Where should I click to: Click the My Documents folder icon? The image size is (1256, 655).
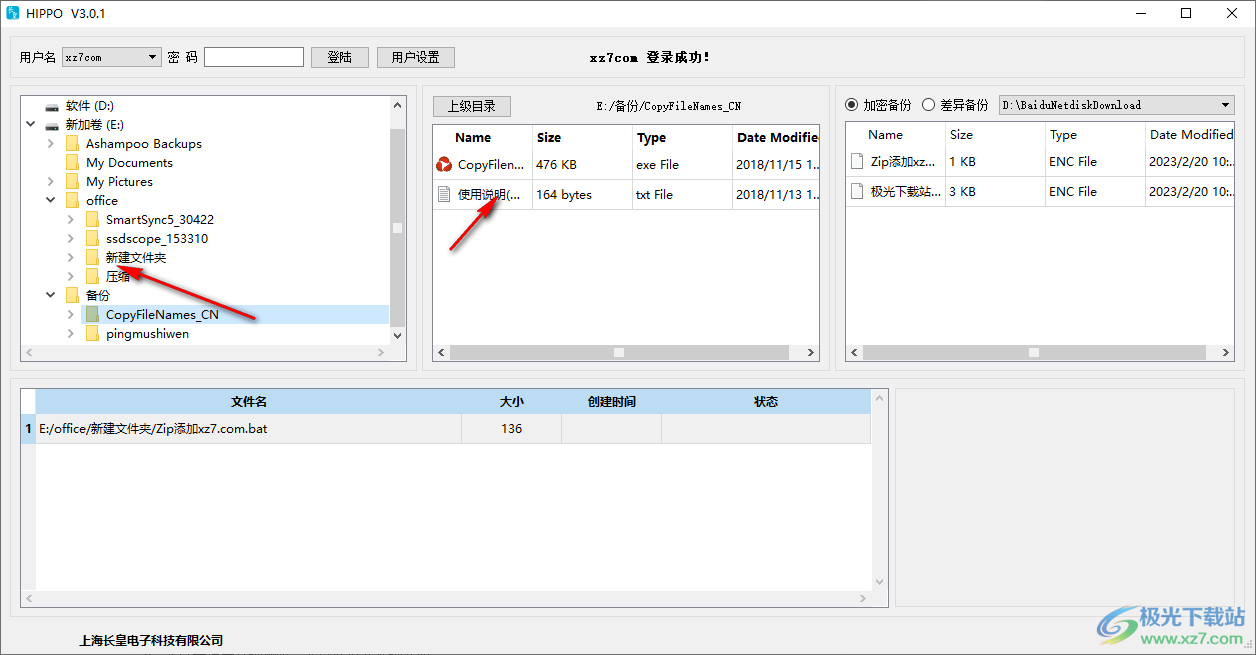tap(72, 163)
